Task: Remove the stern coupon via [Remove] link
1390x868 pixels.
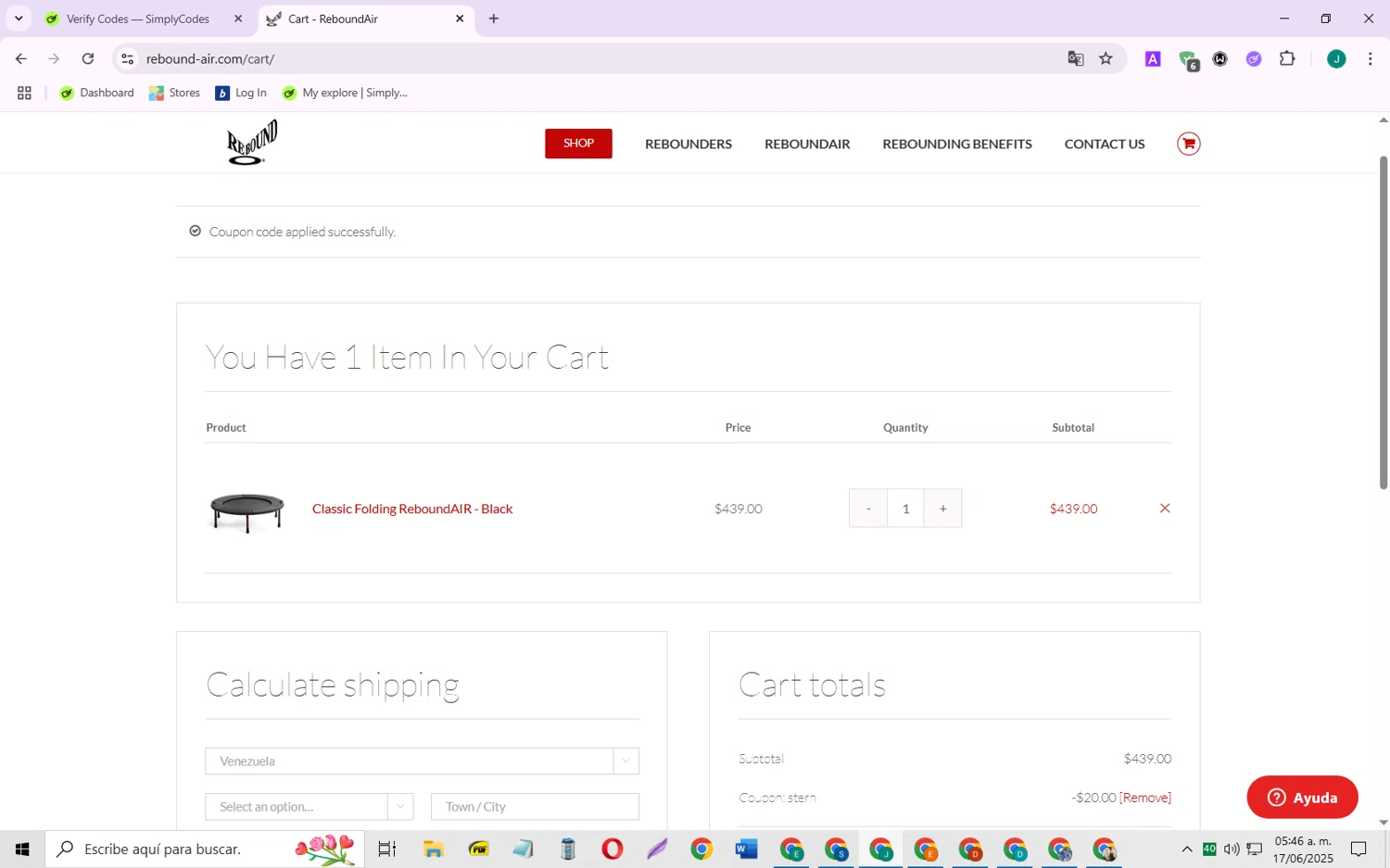Action: pos(1145,798)
